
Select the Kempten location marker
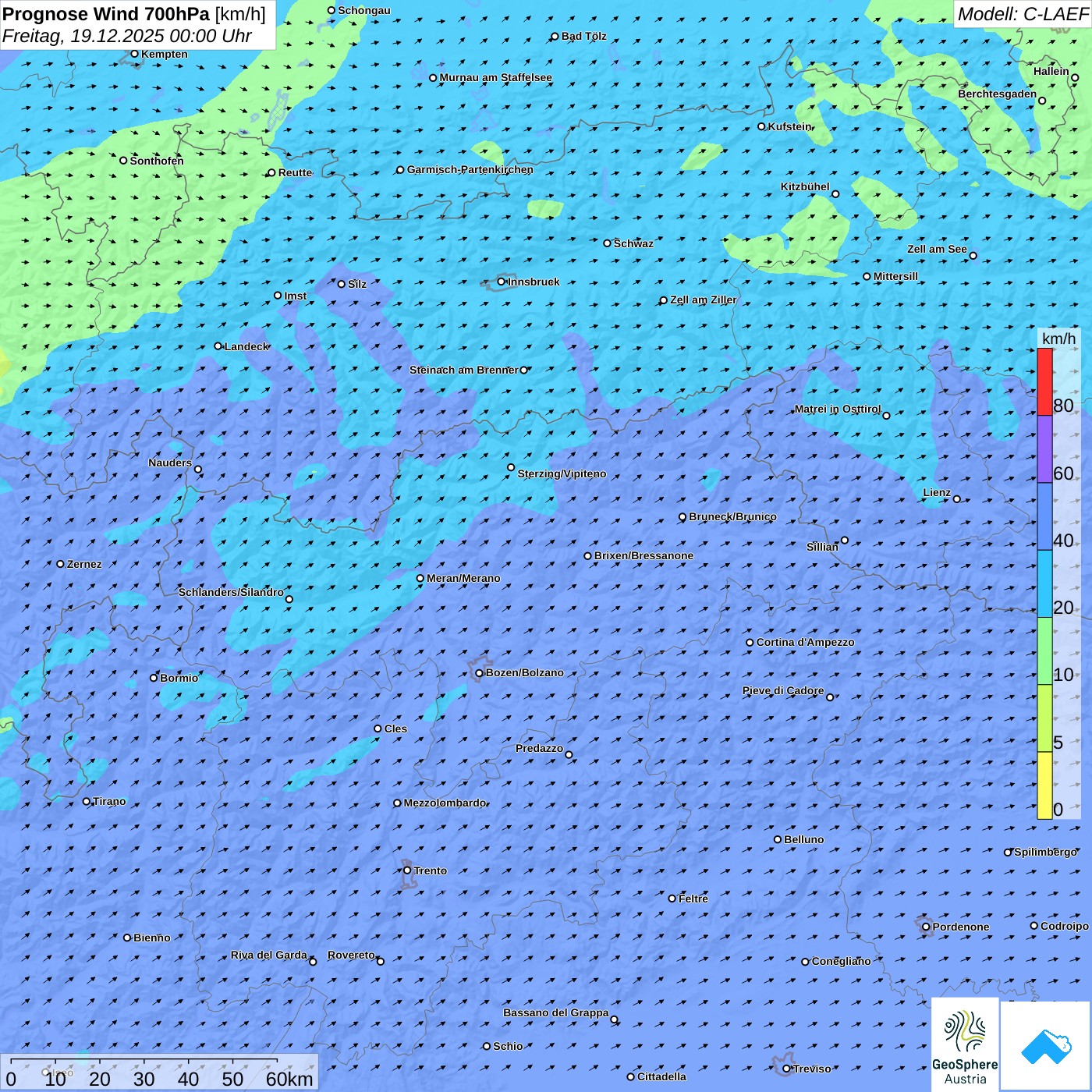(x=134, y=54)
